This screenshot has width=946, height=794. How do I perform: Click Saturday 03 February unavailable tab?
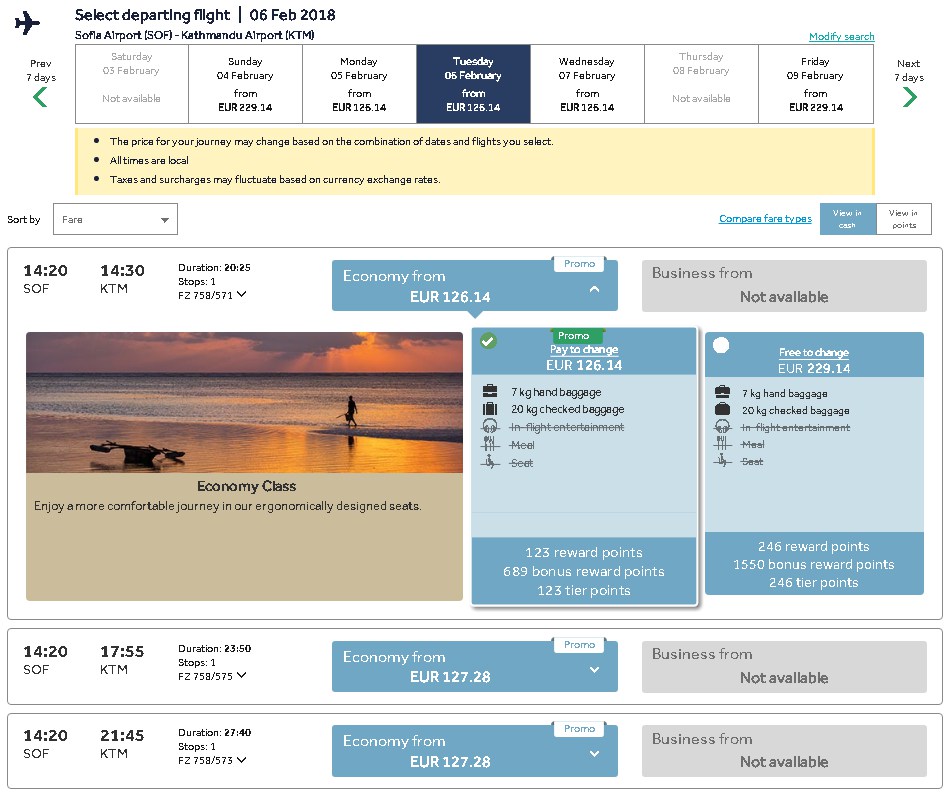tap(132, 84)
